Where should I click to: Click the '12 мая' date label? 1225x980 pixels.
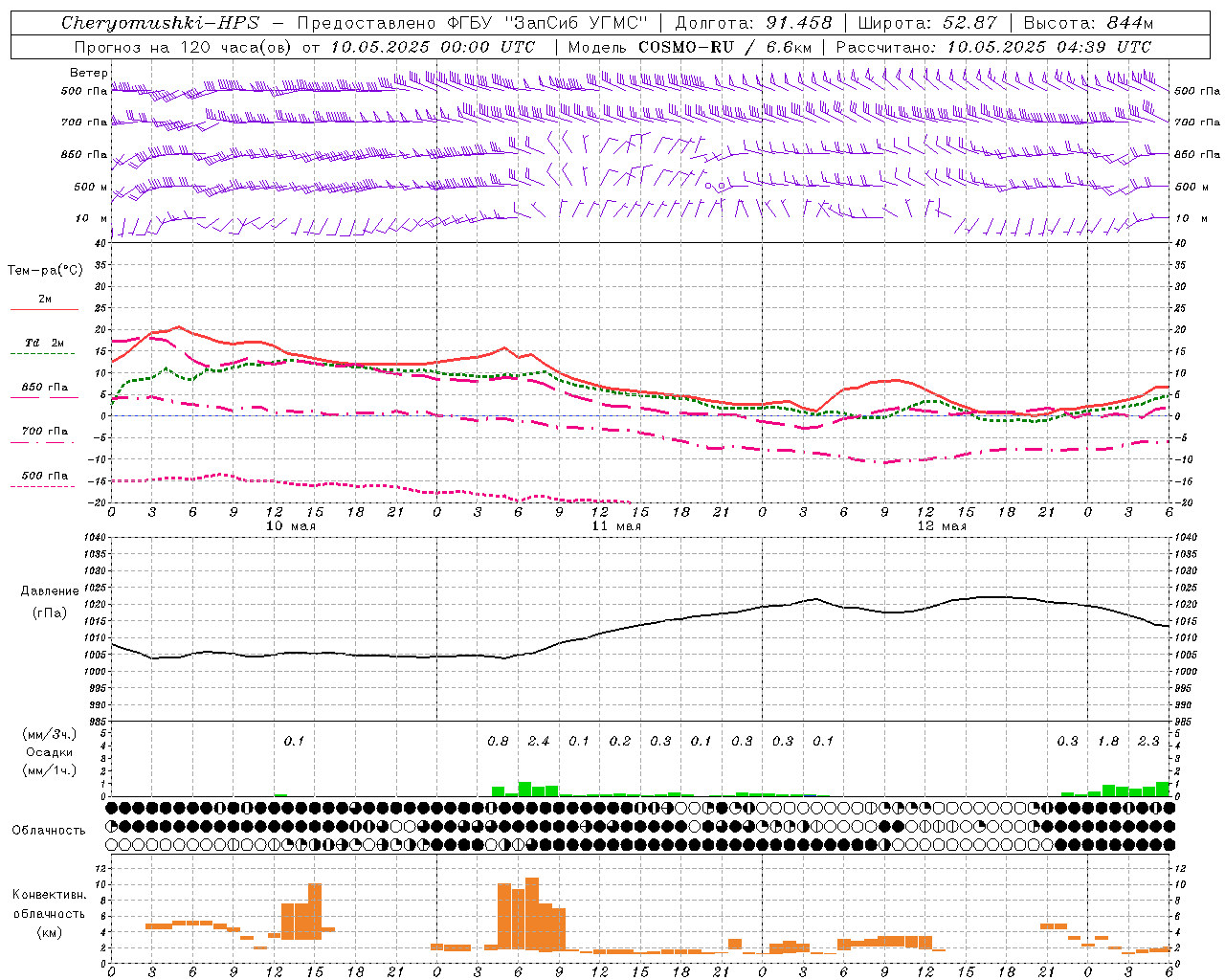tap(942, 526)
